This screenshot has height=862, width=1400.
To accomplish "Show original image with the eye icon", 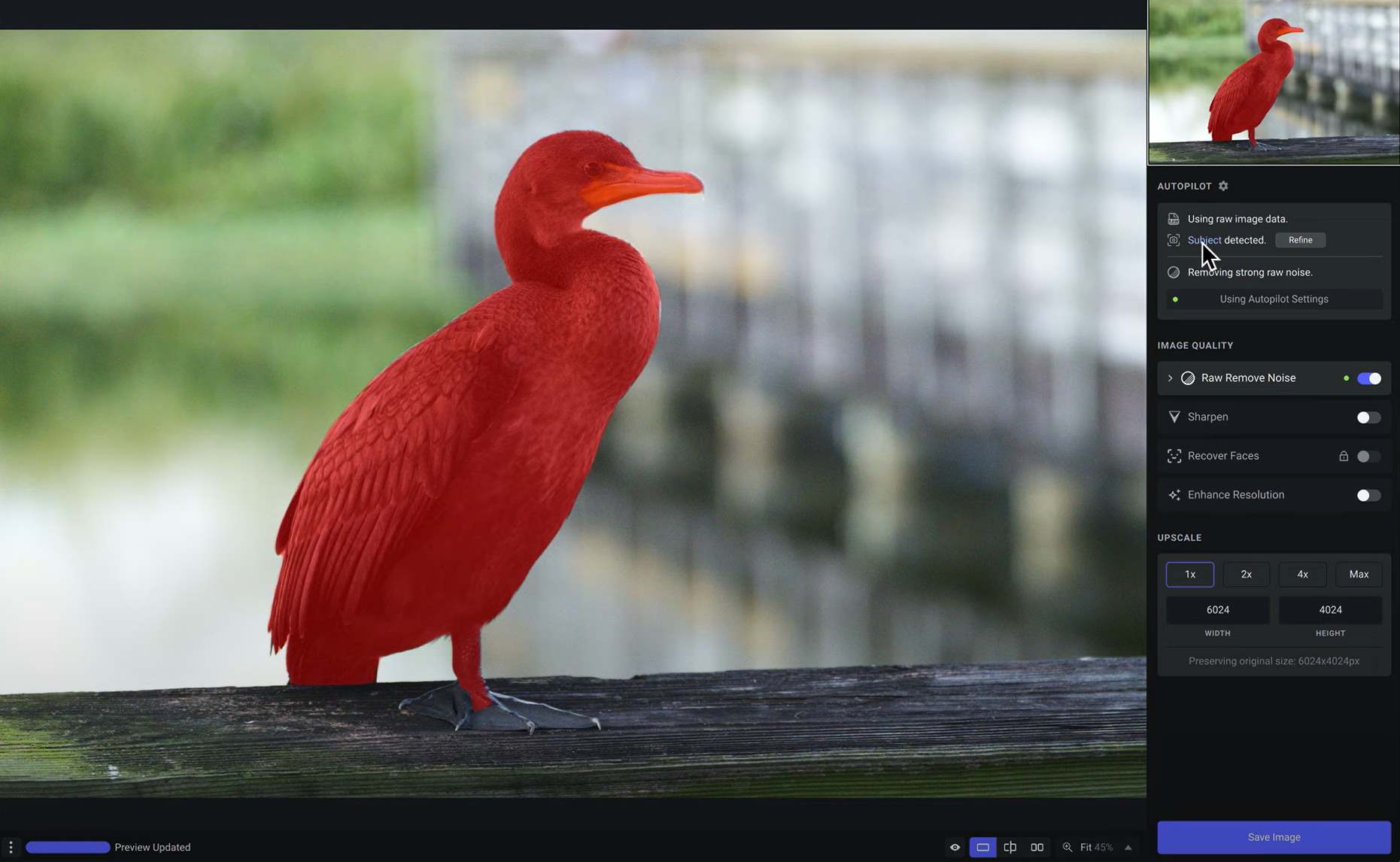I will point(955,847).
